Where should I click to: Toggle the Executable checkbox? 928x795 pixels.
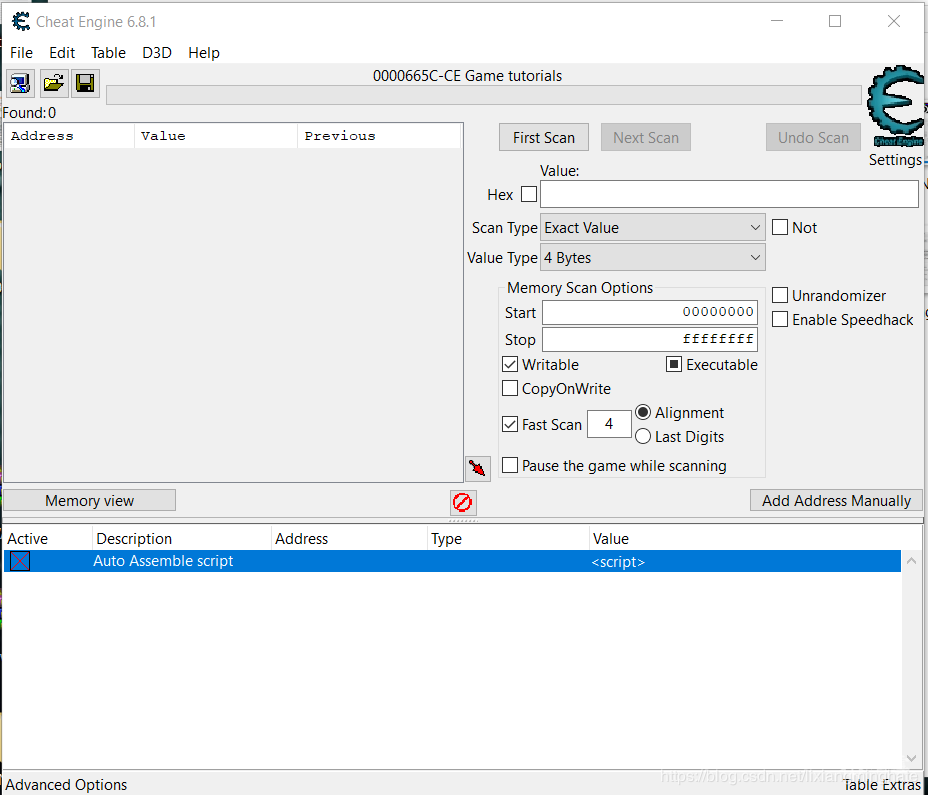pyautogui.click(x=674, y=364)
